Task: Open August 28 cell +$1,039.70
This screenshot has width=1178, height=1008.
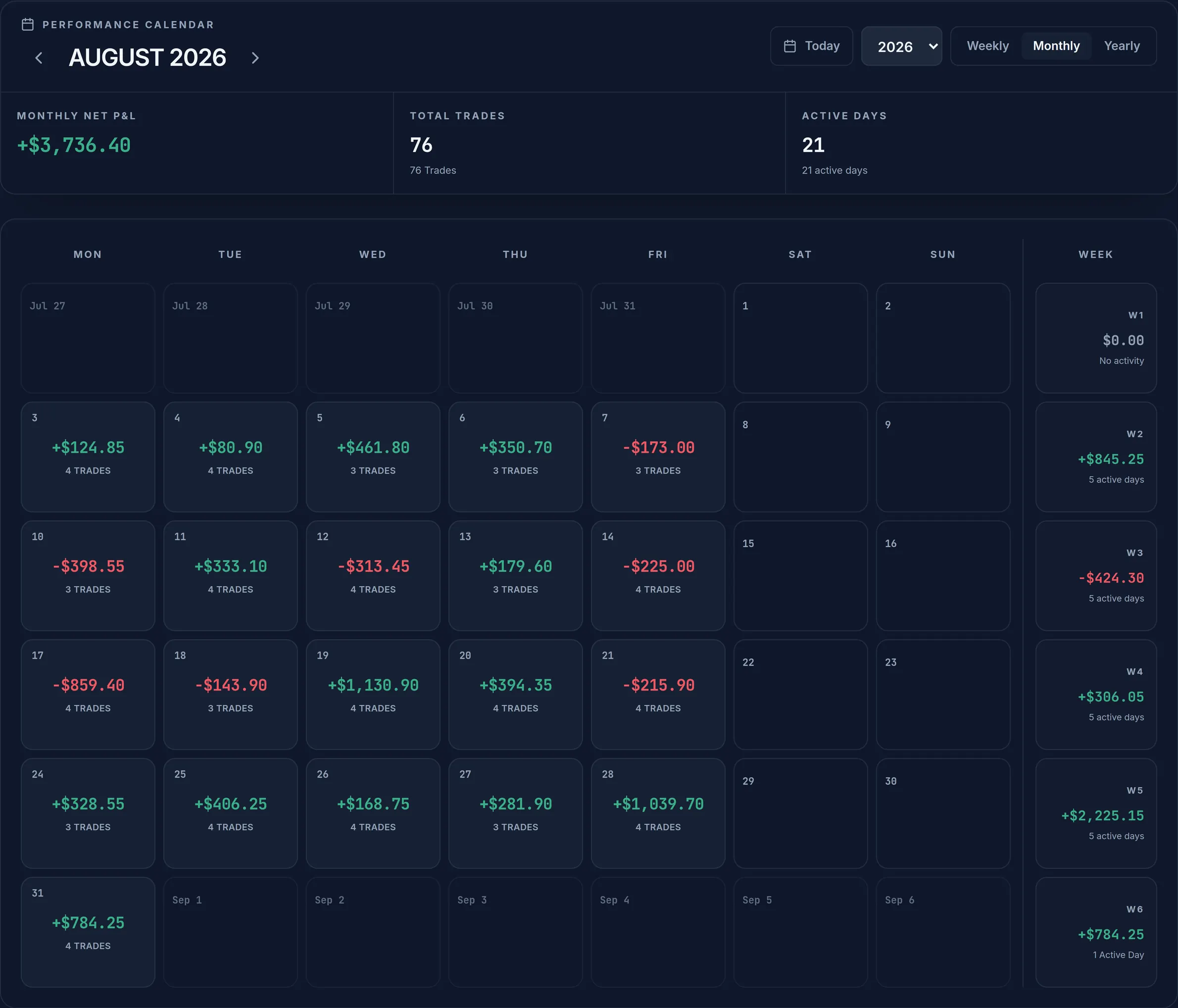Action: 658,813
